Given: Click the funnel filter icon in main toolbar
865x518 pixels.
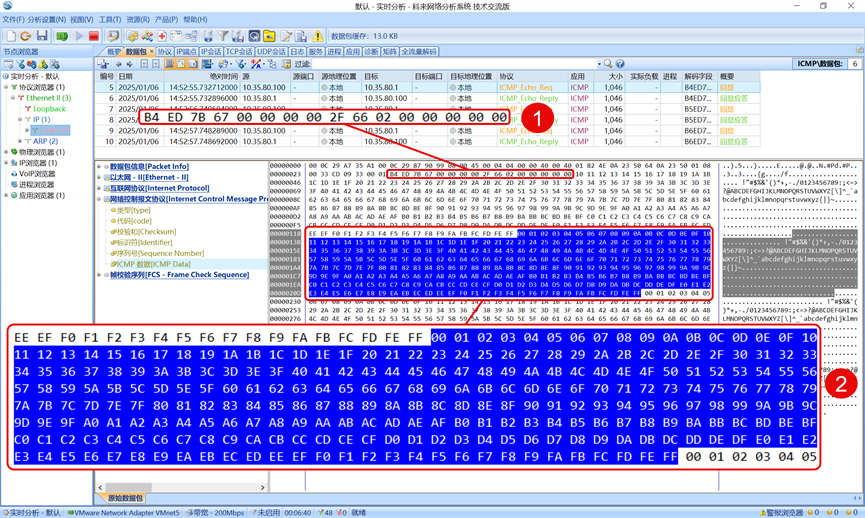Looking at the screenshot, I should tap(222, 36).
